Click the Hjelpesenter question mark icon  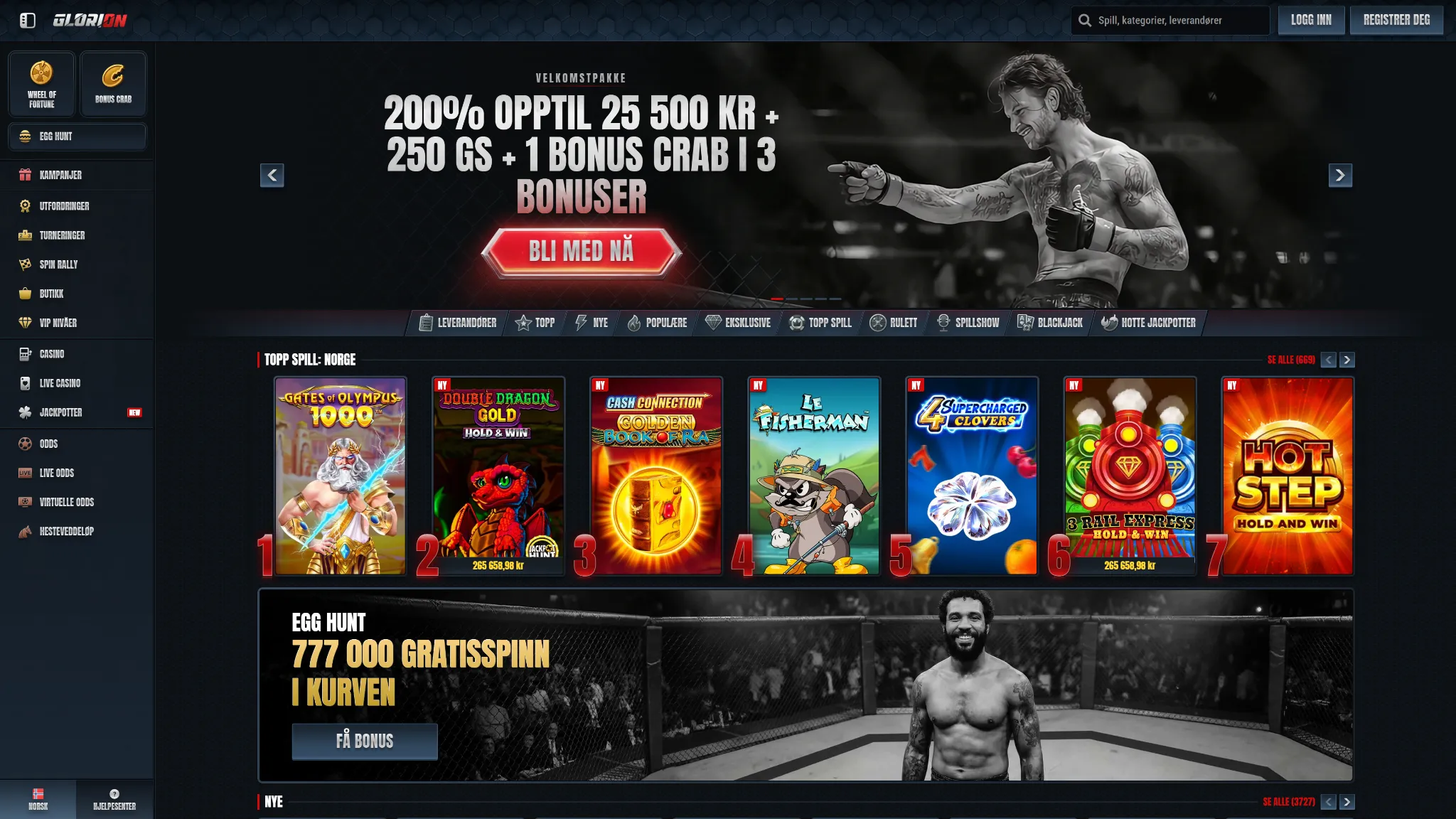pyautogui.click(x=114, y=794)
